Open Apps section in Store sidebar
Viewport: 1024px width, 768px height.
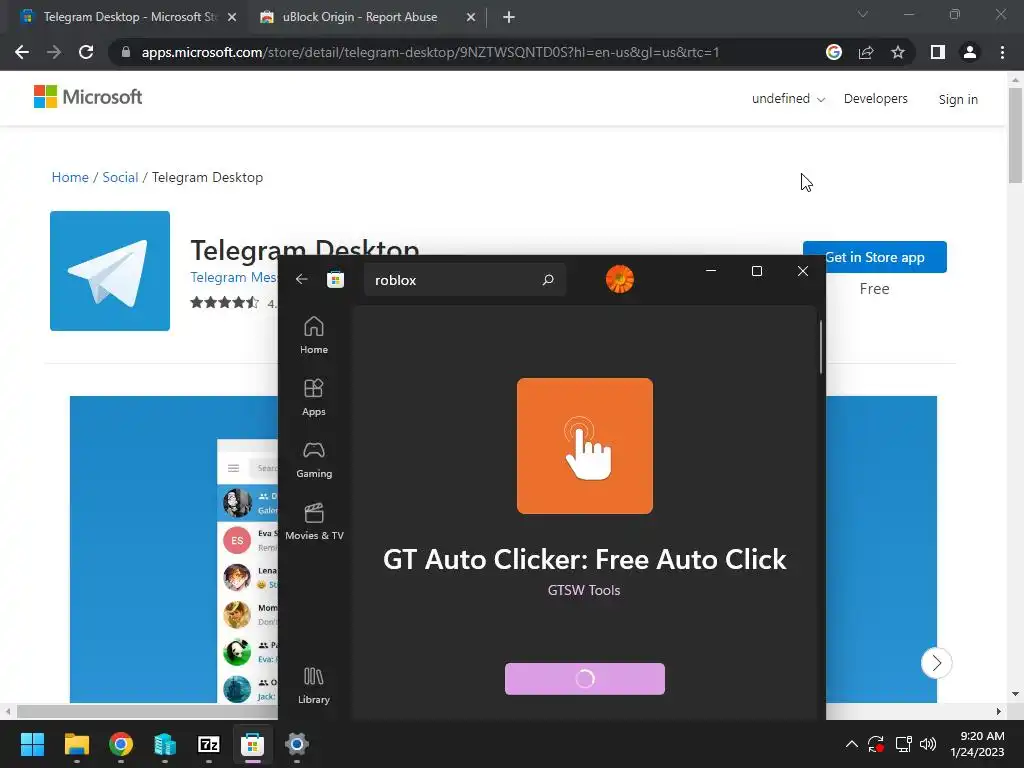click(x=313, y=397)
